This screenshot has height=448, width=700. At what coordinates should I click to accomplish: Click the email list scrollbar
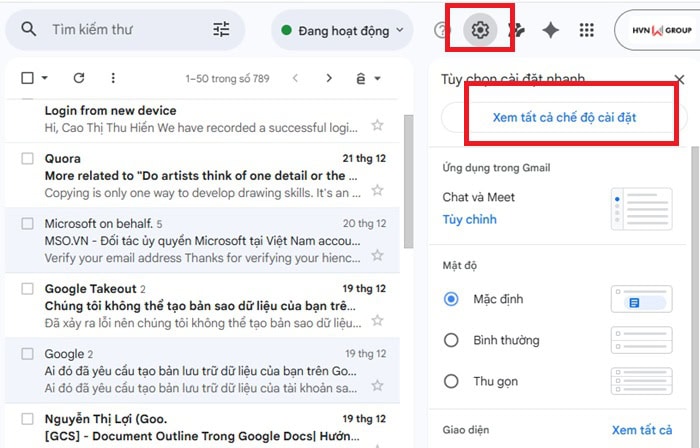click(408, 181)
